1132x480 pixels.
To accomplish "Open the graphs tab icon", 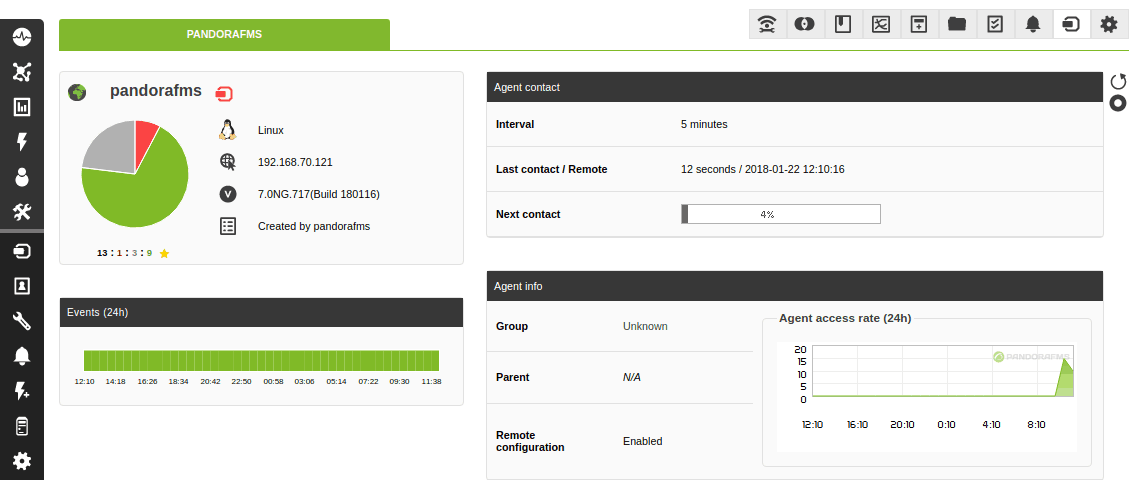I will (881, 25).
